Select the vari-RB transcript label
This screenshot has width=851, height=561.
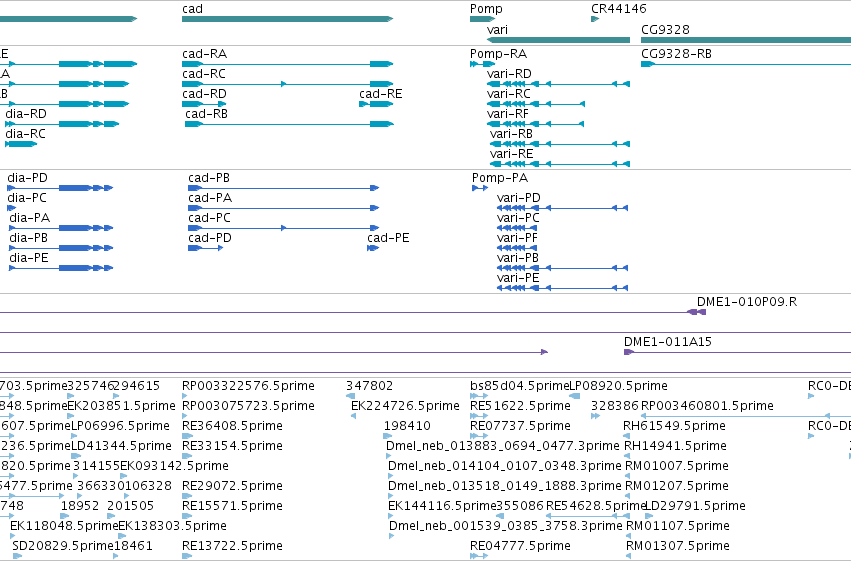click(511, 134)
